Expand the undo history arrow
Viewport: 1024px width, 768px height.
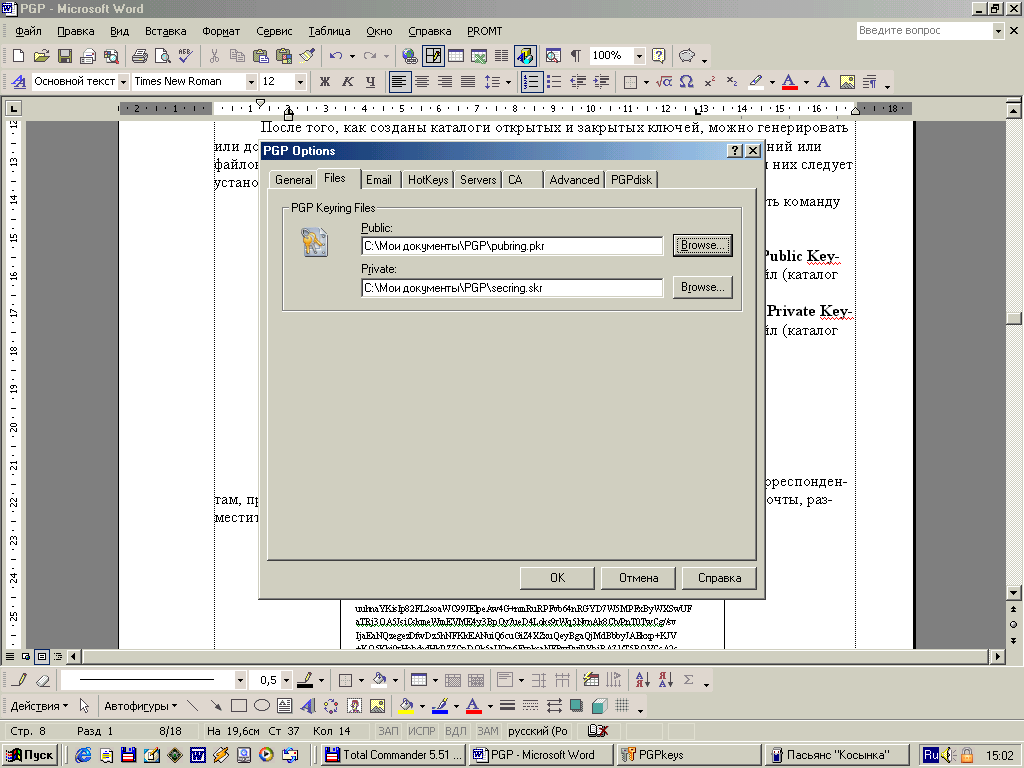coord(352,56)
